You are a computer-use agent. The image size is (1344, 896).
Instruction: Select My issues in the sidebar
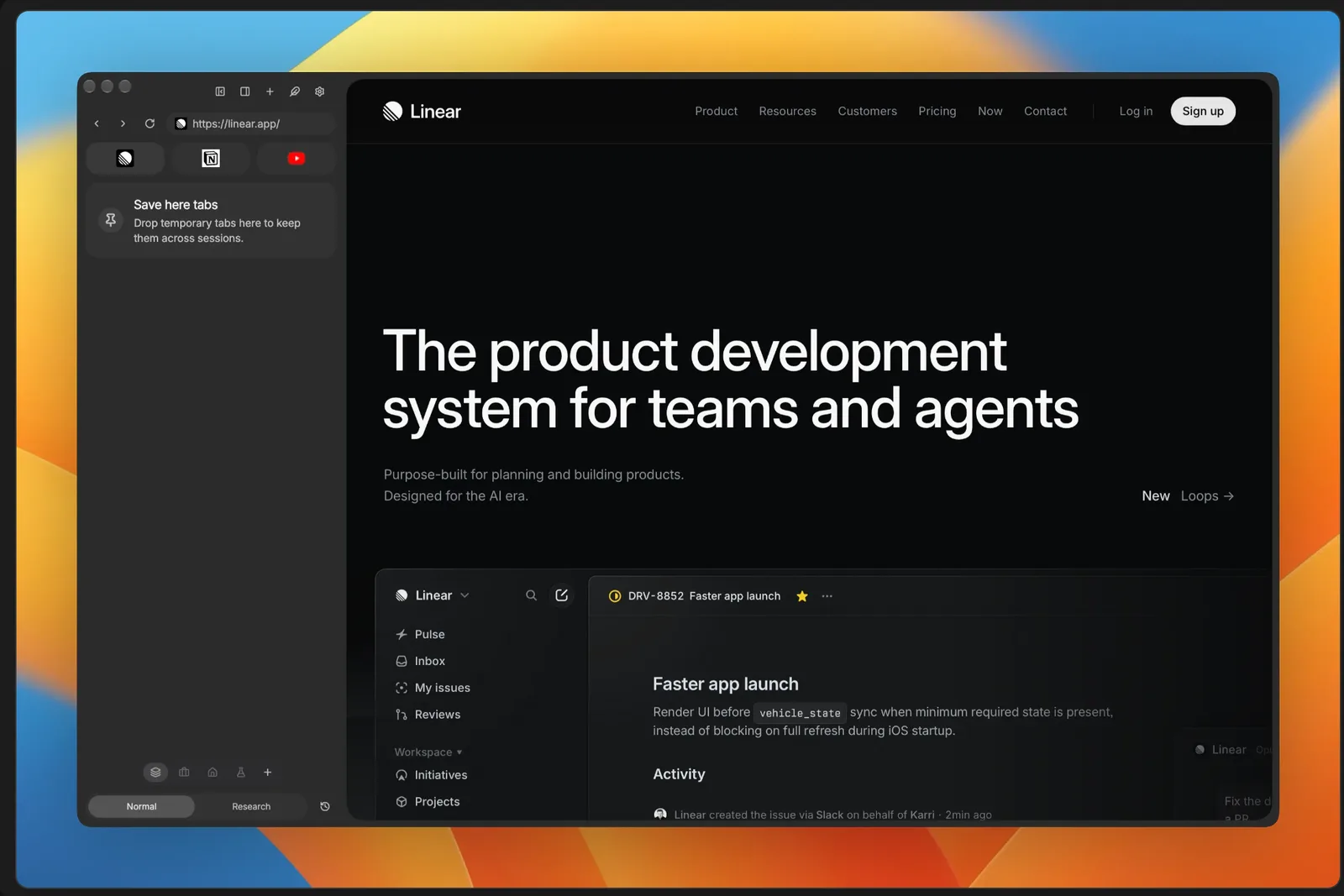(x=433, y=689)
